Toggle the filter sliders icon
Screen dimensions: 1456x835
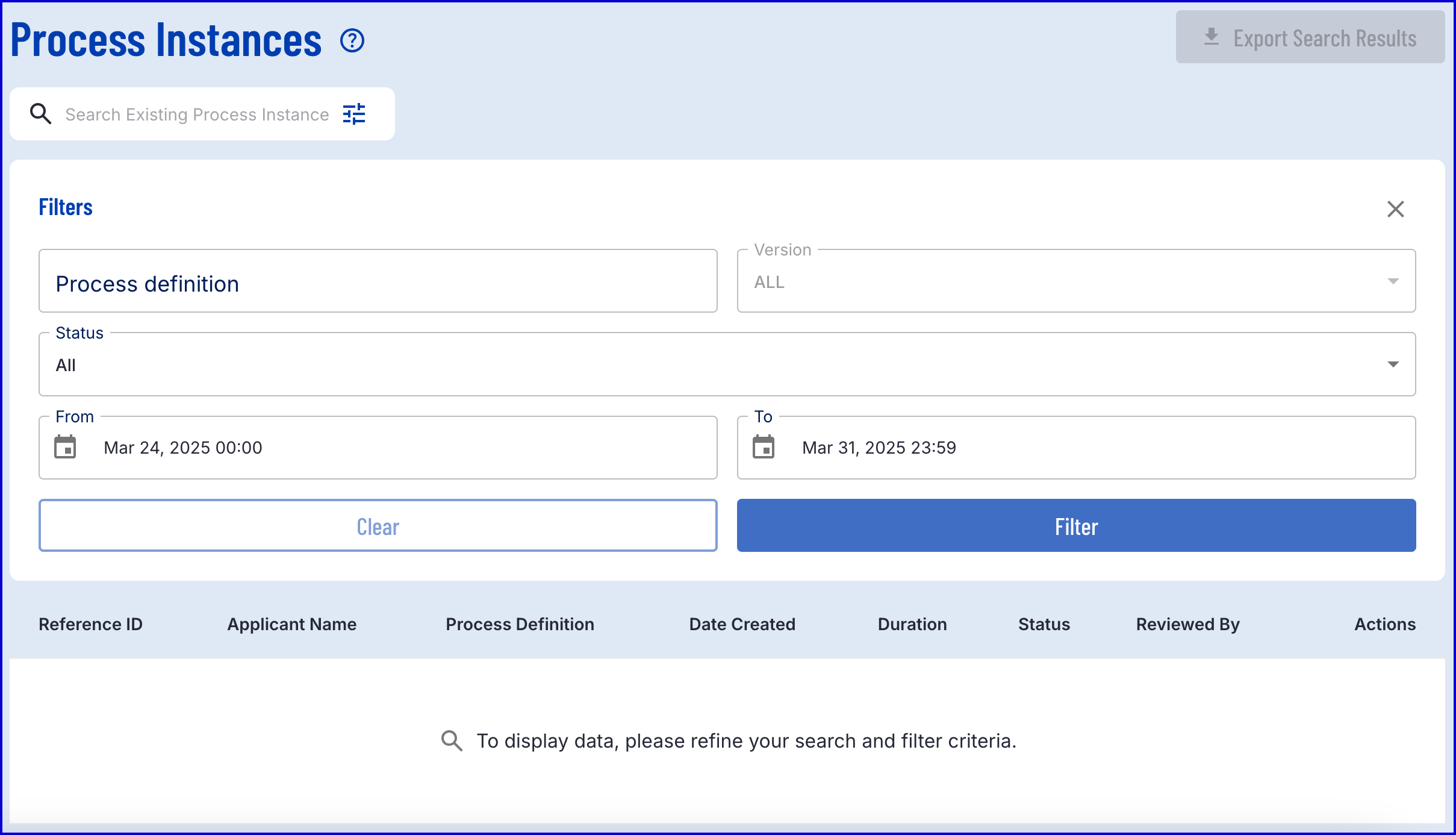(354, 114)
